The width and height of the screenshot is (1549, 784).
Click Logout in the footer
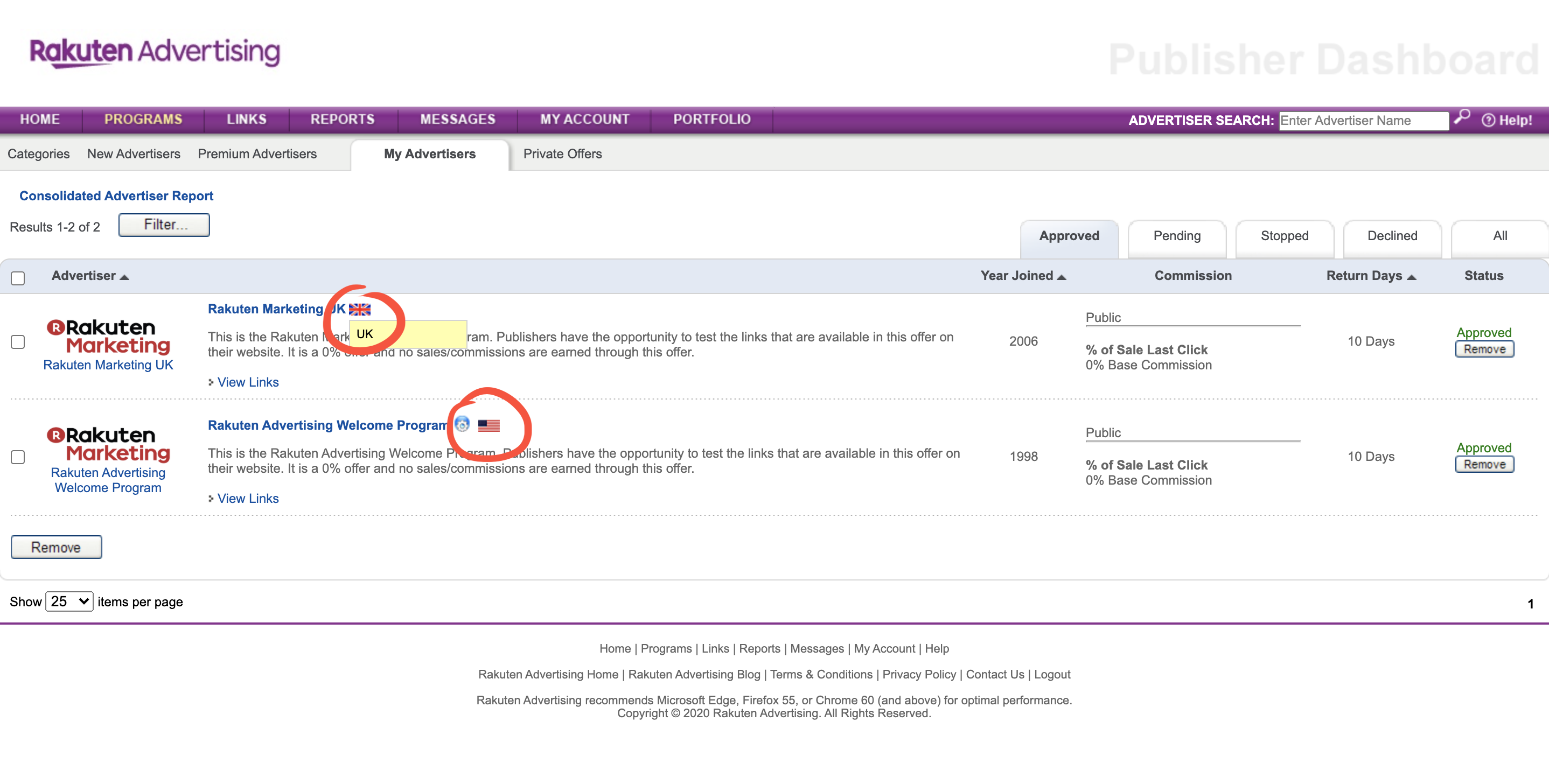(x=1052, y=675)
